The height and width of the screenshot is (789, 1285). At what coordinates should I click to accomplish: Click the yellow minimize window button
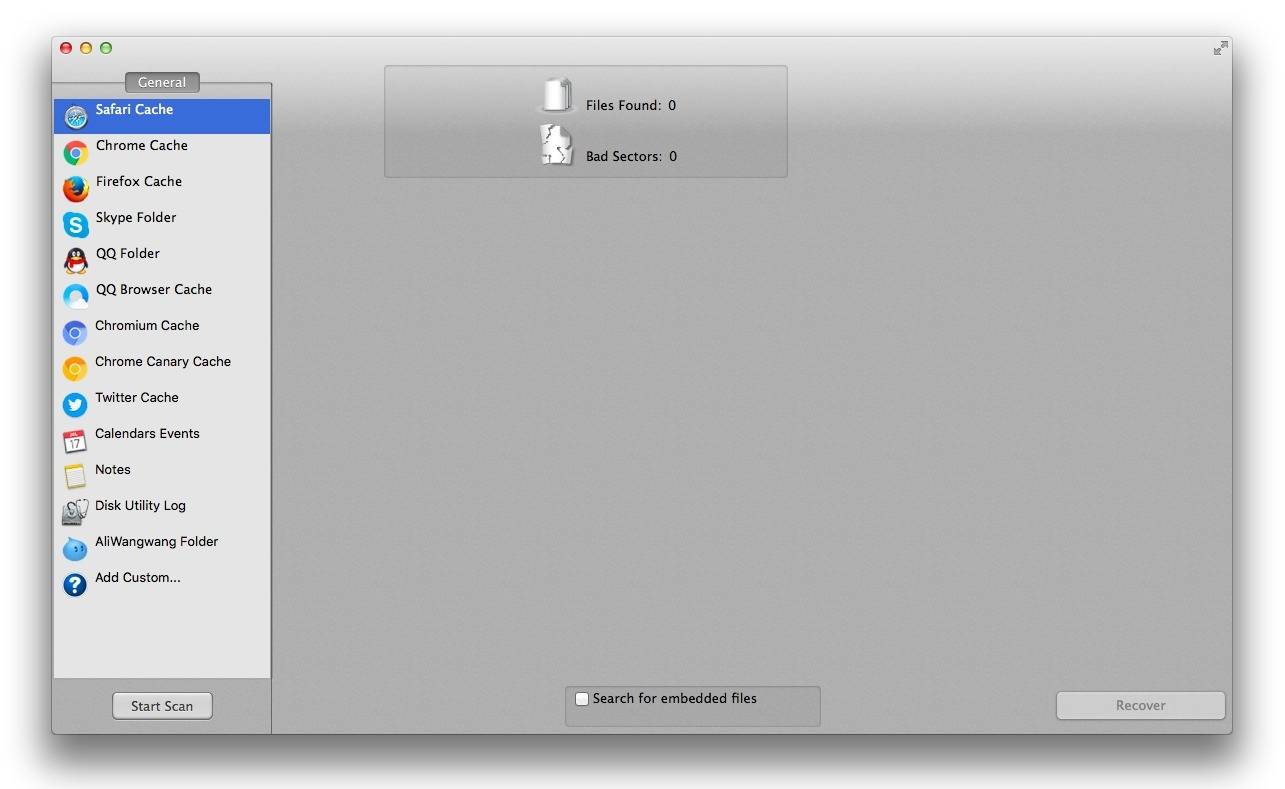tap(86, 48)
